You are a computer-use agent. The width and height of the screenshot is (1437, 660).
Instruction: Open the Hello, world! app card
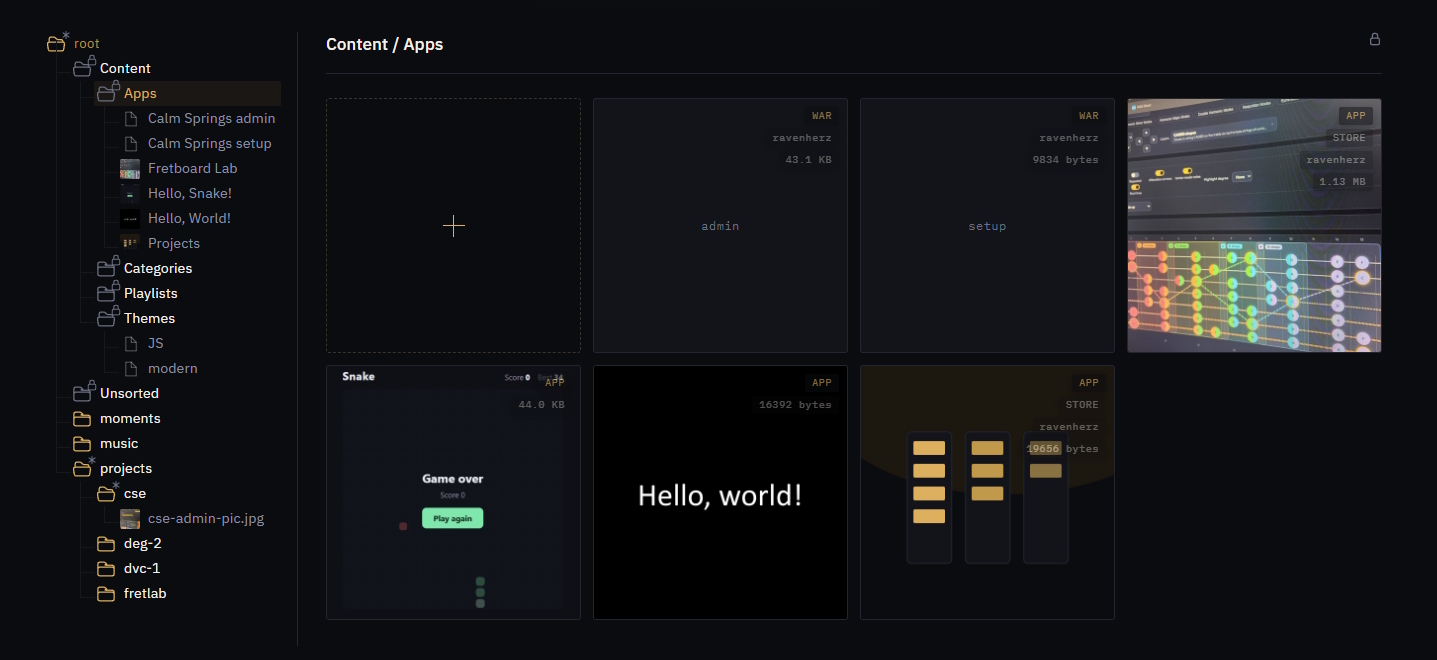click(720, 492)
